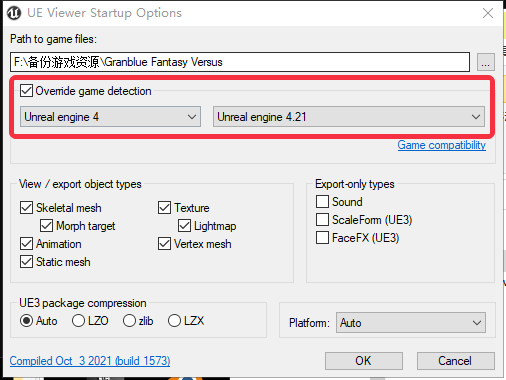Disable Morph target option
The height and width of the screenshot is (380, 506).
click(x=46, y=226)
